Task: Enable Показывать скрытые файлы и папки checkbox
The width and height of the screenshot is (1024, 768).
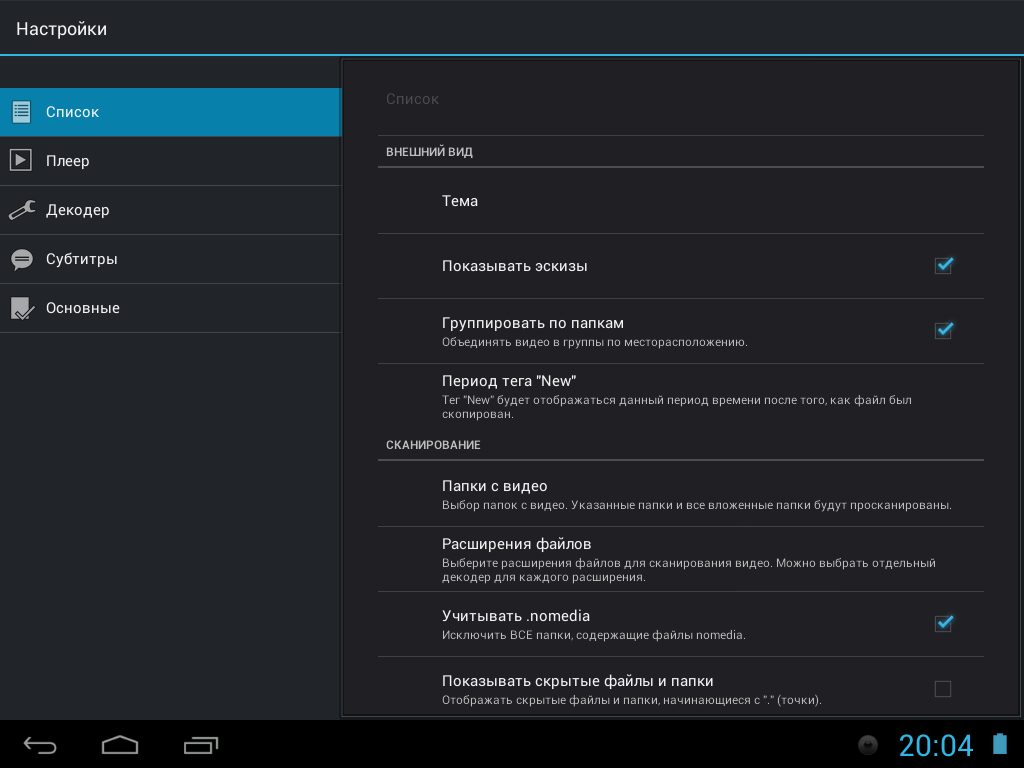Action: coord(943,689)
